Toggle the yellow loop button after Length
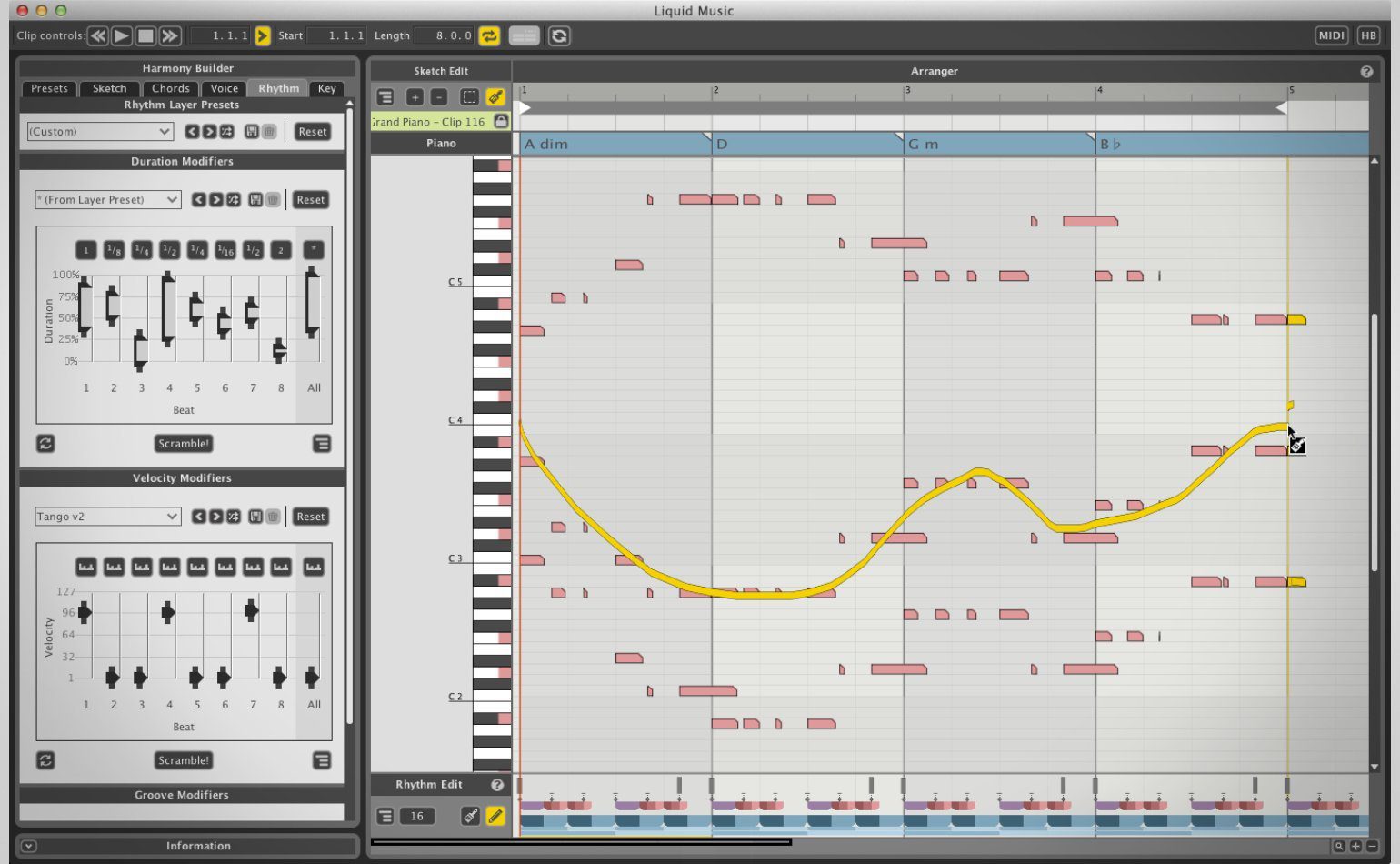The height and width of the screenshot is (864, 1400). tap(489, 36)
